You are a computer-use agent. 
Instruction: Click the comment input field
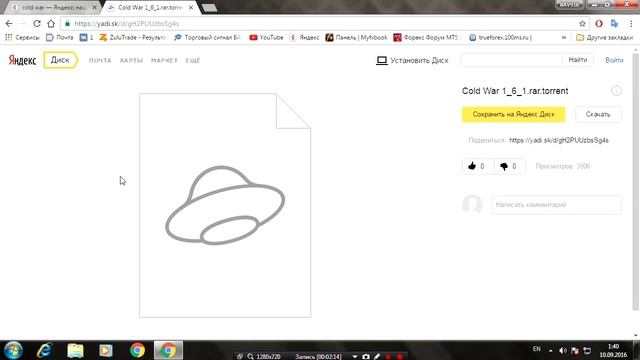[x=557, y=204]
